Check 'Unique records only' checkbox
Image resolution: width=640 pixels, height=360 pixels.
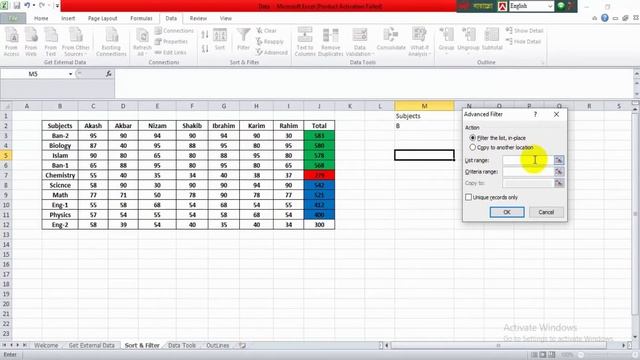(469, 197)
